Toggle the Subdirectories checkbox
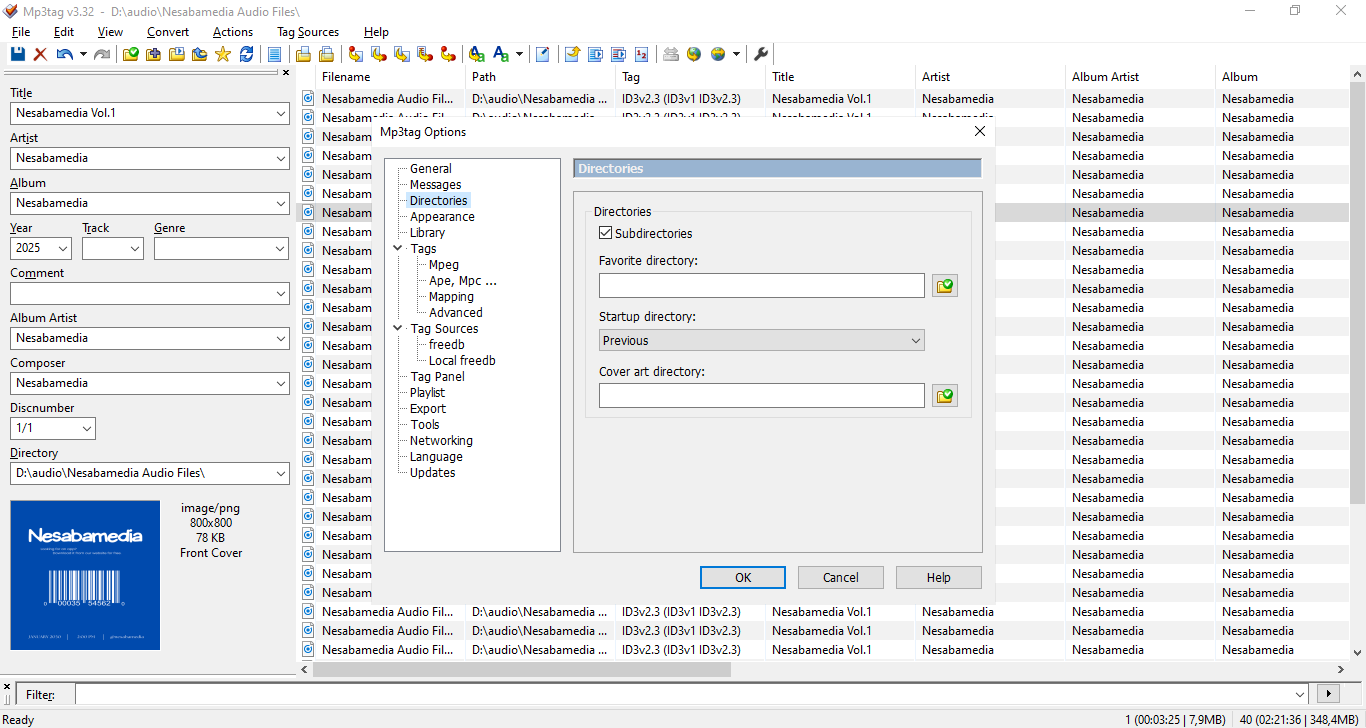 (605, 233)
